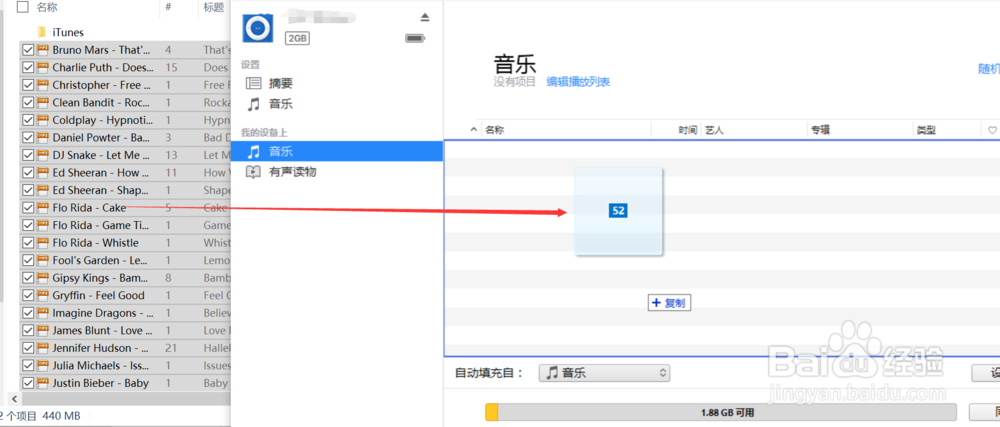Uncheck Daniel Powter file checkbox

click(x=27, y=138)
